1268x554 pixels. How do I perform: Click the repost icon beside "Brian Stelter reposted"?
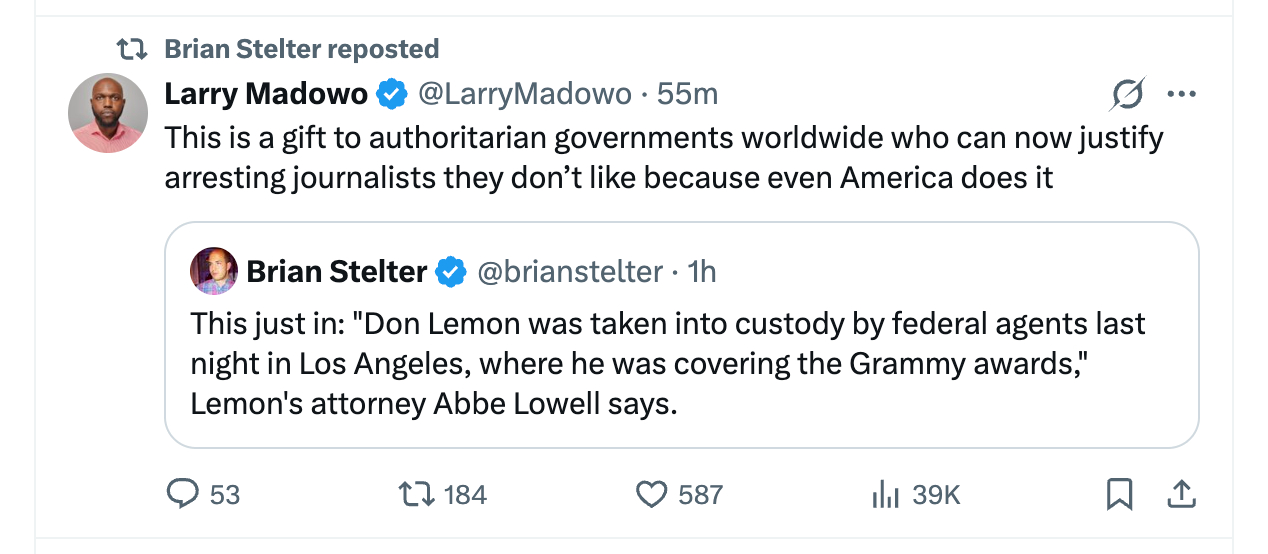(131, 48)
